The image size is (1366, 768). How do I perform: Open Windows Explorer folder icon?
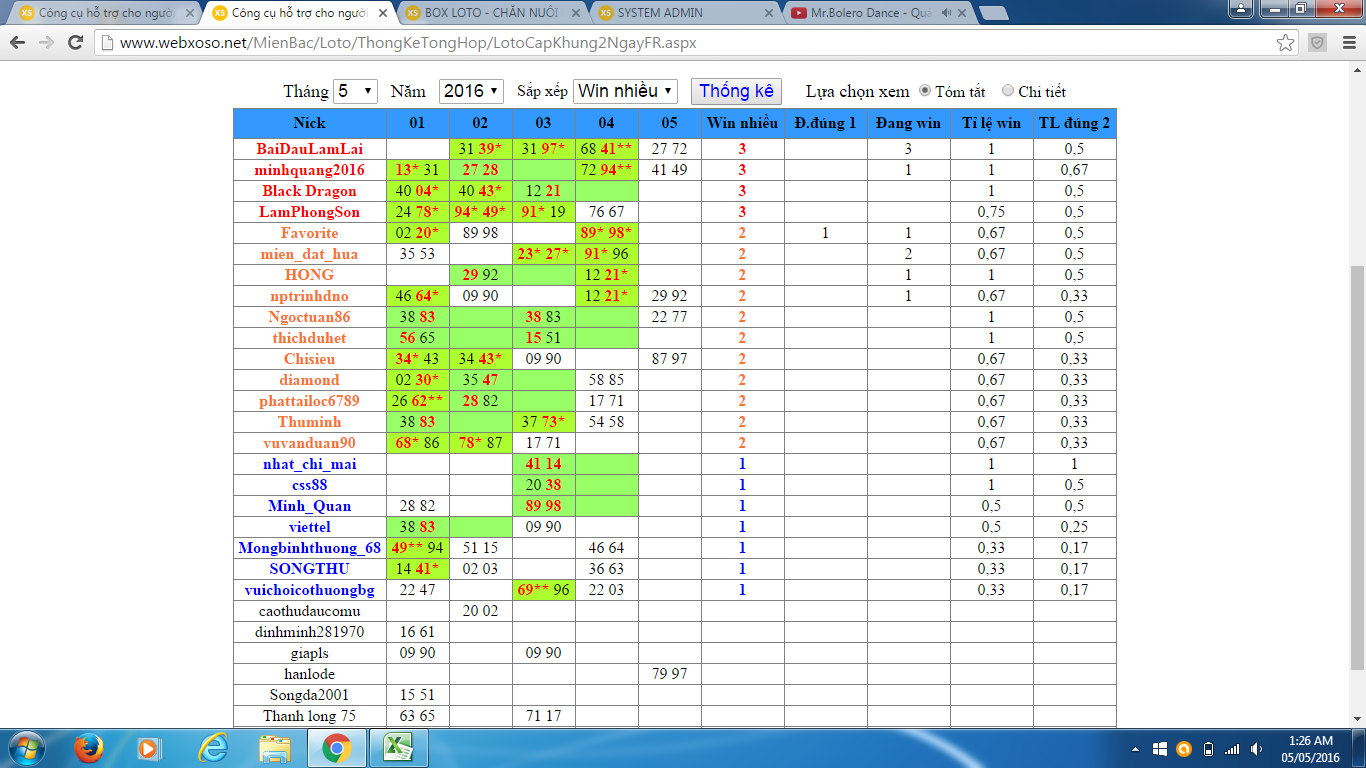274,748
